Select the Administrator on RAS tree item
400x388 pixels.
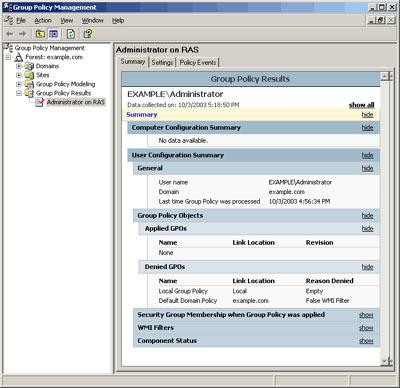[x=76, y=102]
